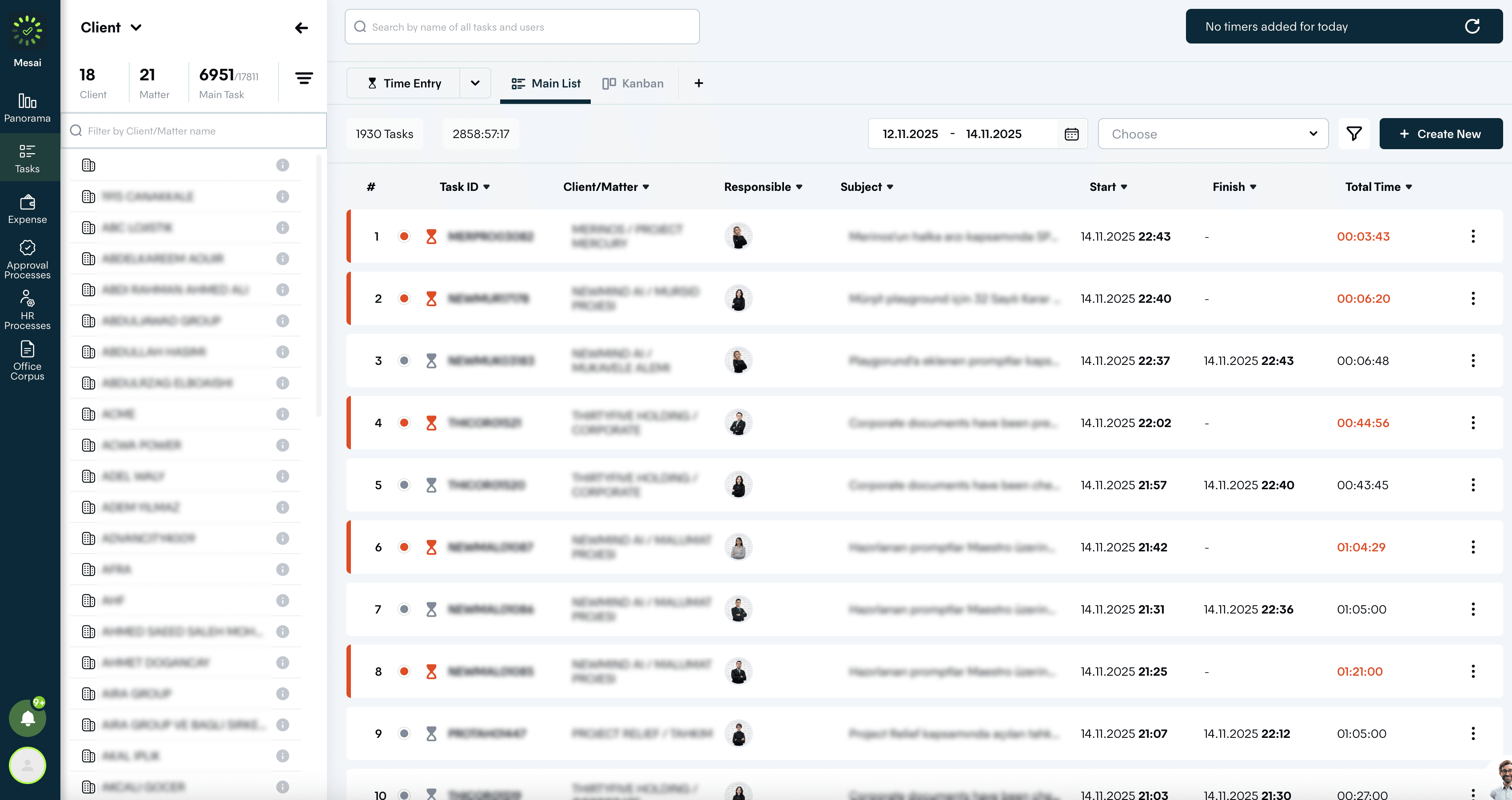
Task: Open the Office Corpus section
Action: [x=27, y=360]
